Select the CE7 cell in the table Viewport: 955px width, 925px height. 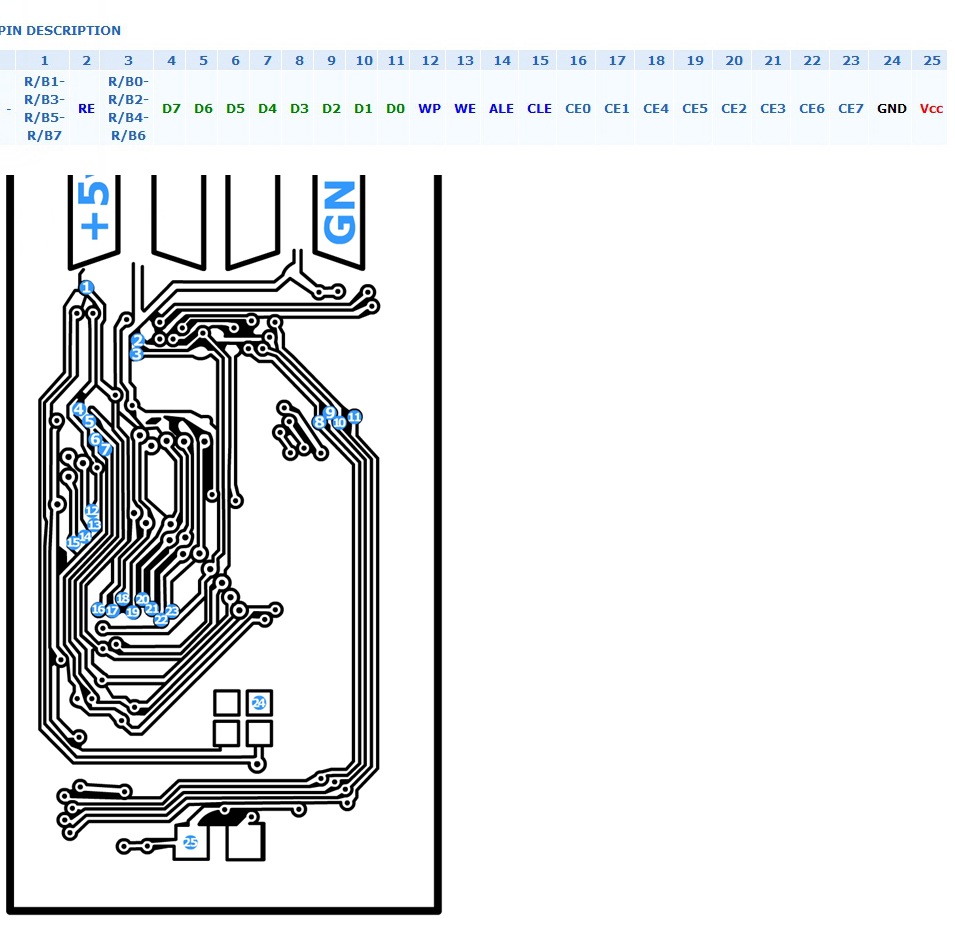tap(850, 108)
